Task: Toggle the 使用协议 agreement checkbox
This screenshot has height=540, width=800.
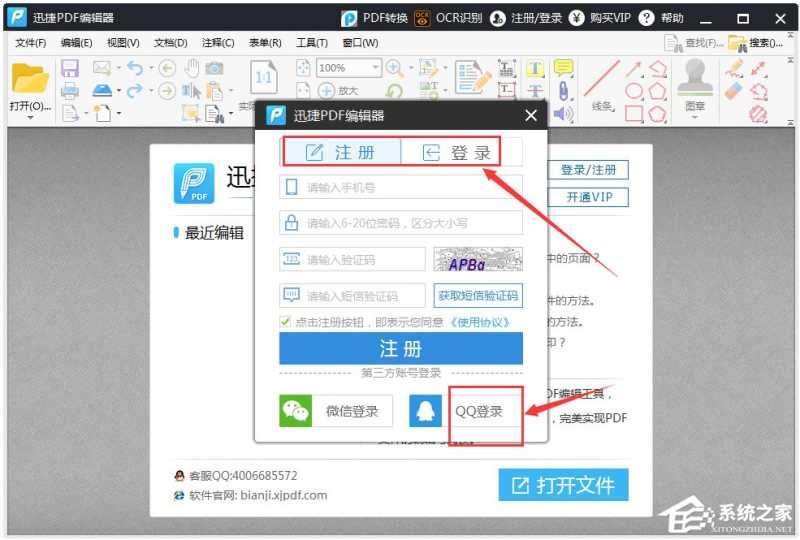Action: (x=285, y=322)
